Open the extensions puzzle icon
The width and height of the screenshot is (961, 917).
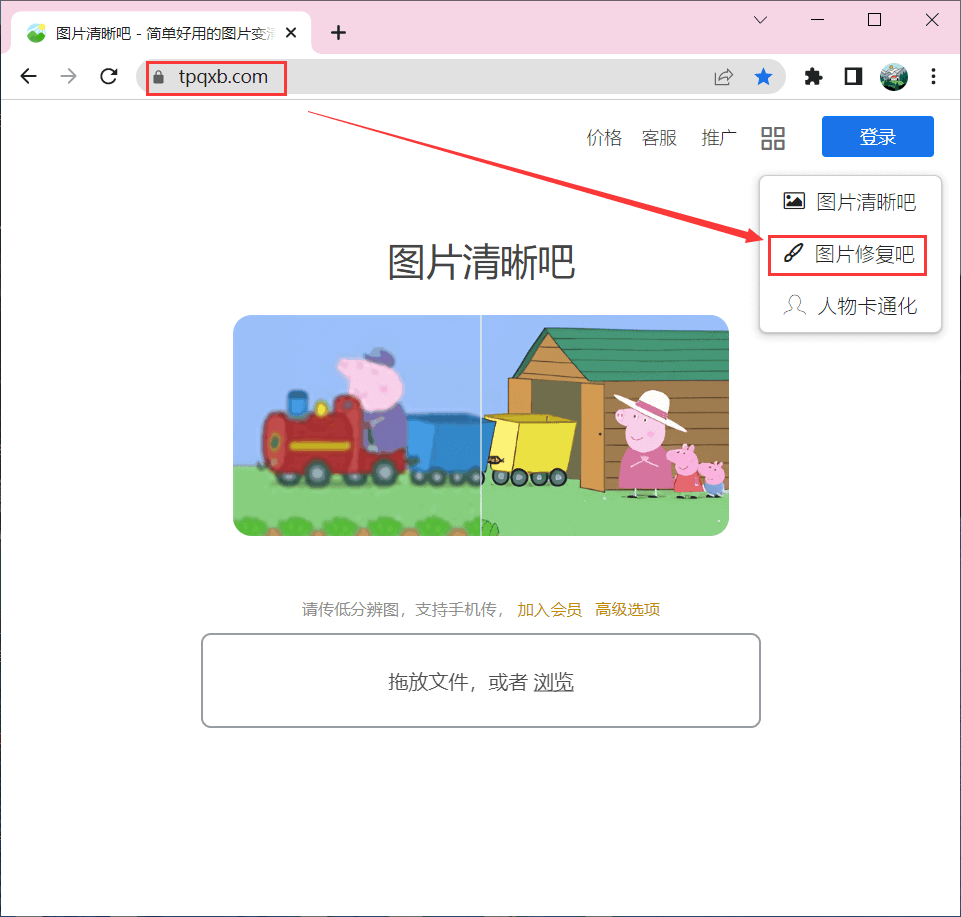[x=813, y=77]
